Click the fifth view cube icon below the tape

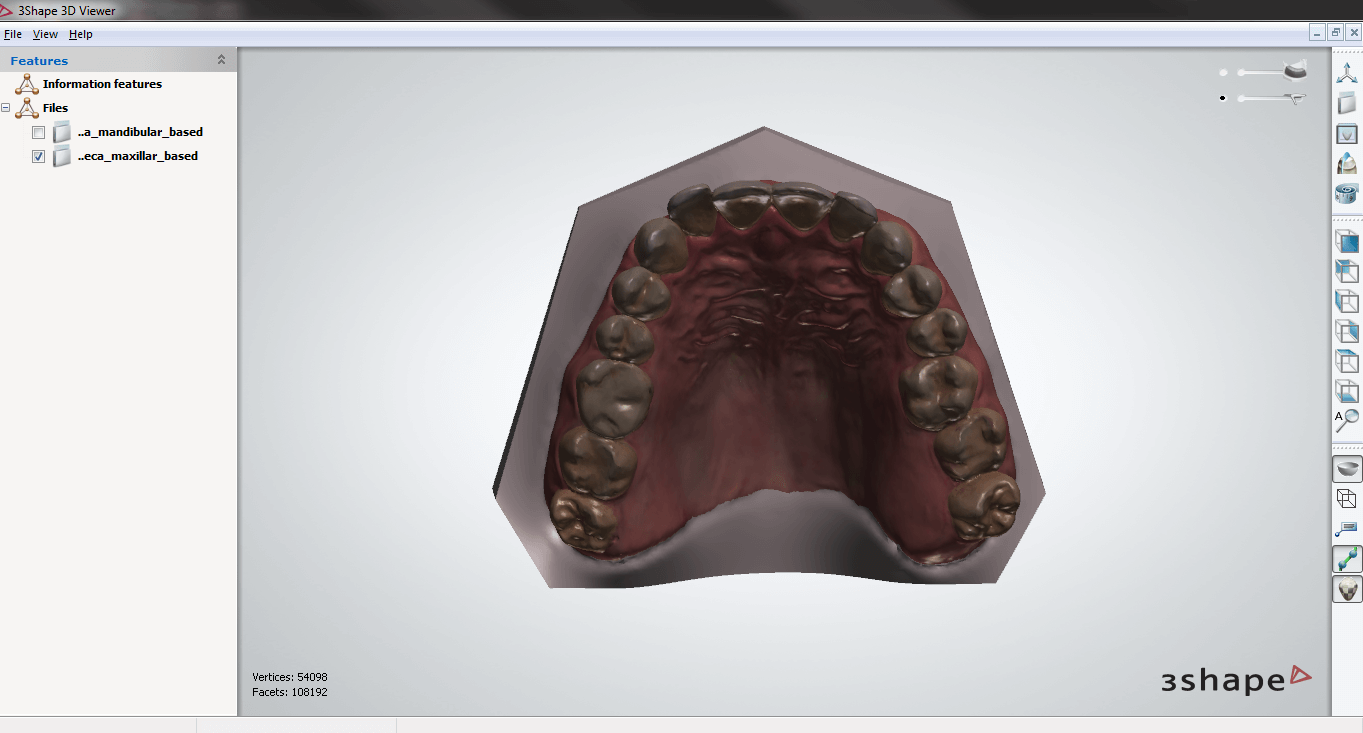click(1347, 361)
